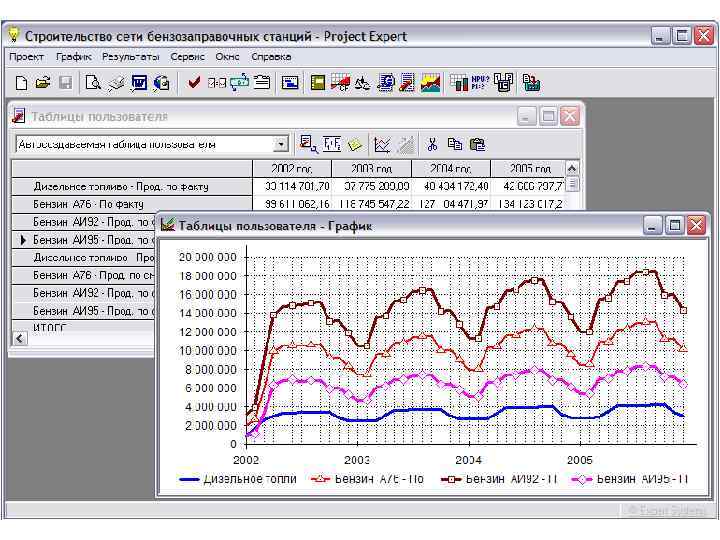Image resolution: width=720 pixels, height=540 pixels.
Task: Show line graph via chart icon
Action: point(382,145)
